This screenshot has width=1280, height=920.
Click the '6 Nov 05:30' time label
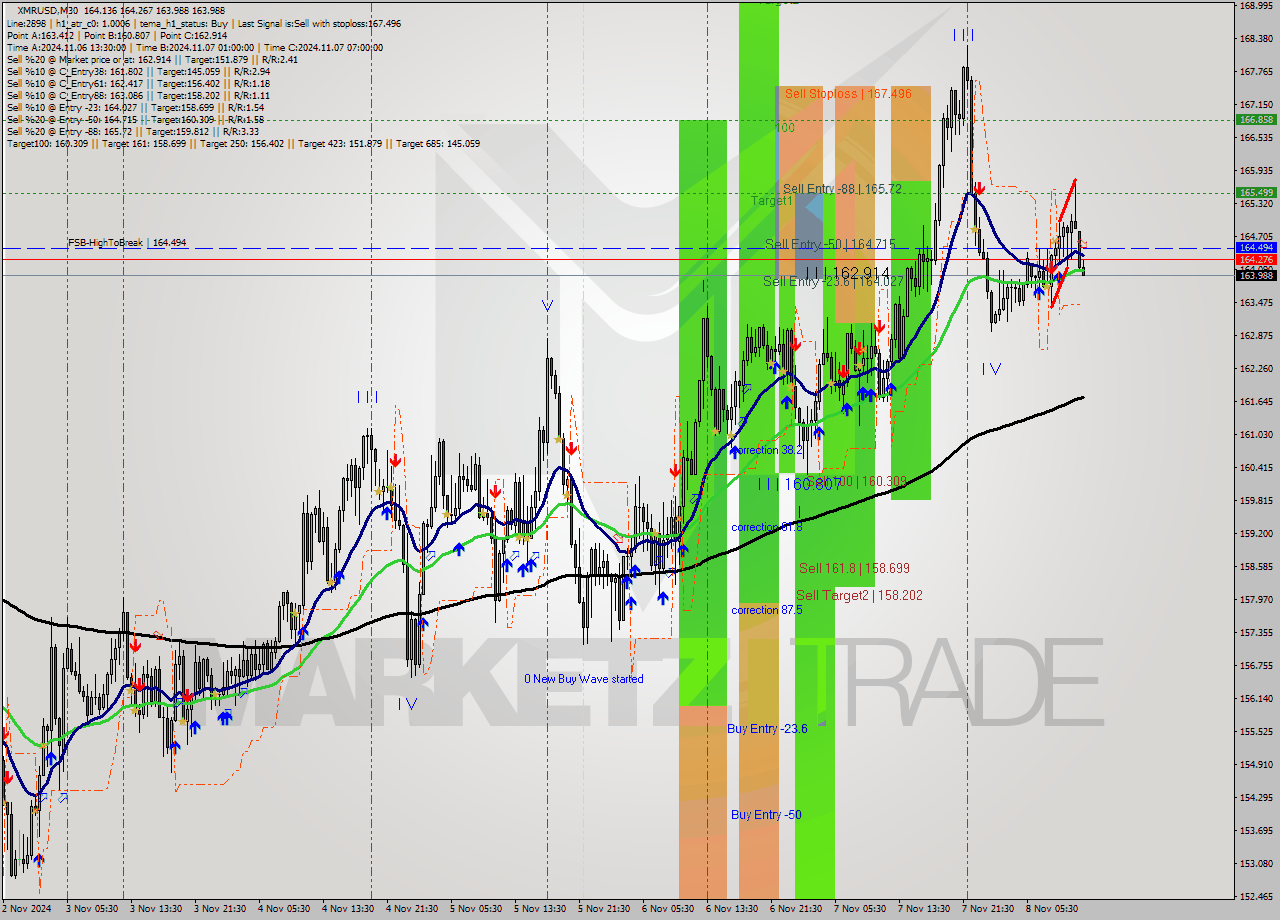point(668,909)
